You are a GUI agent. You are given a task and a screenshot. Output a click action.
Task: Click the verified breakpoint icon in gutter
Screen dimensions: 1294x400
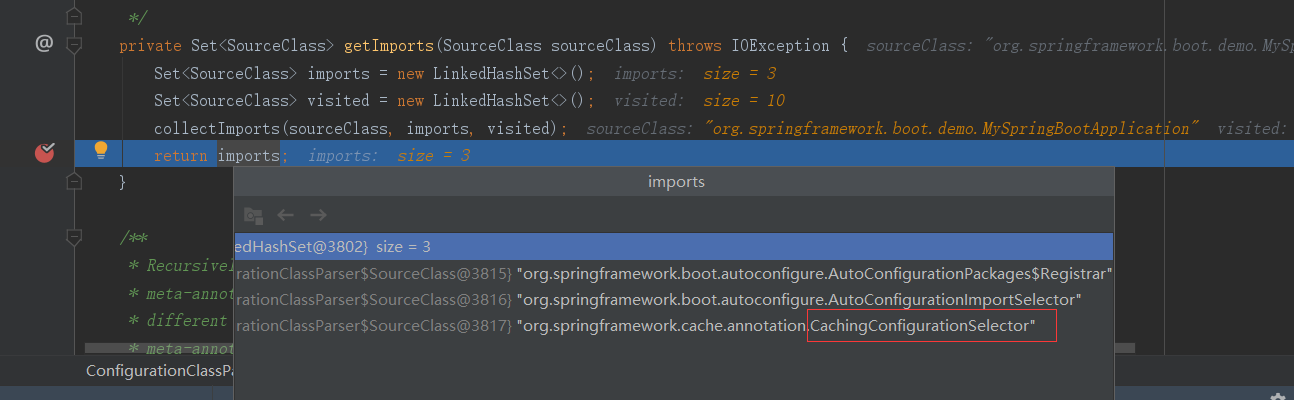45,153
